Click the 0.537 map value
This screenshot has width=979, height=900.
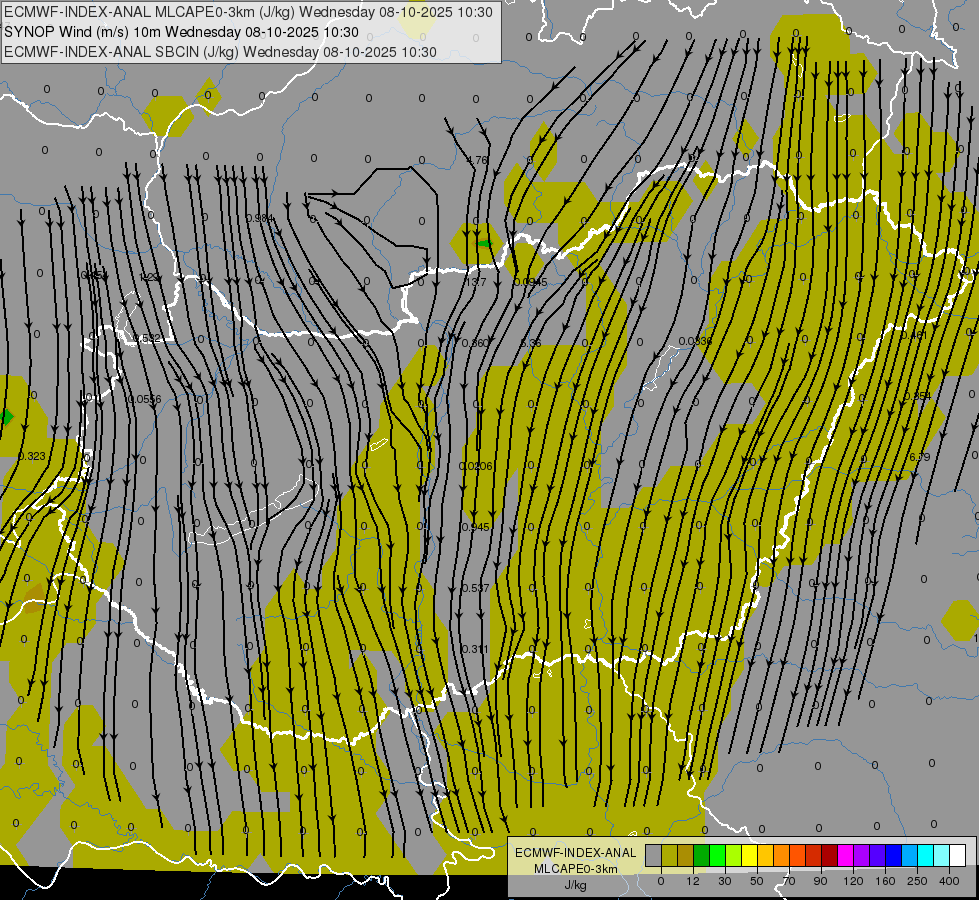475,588
